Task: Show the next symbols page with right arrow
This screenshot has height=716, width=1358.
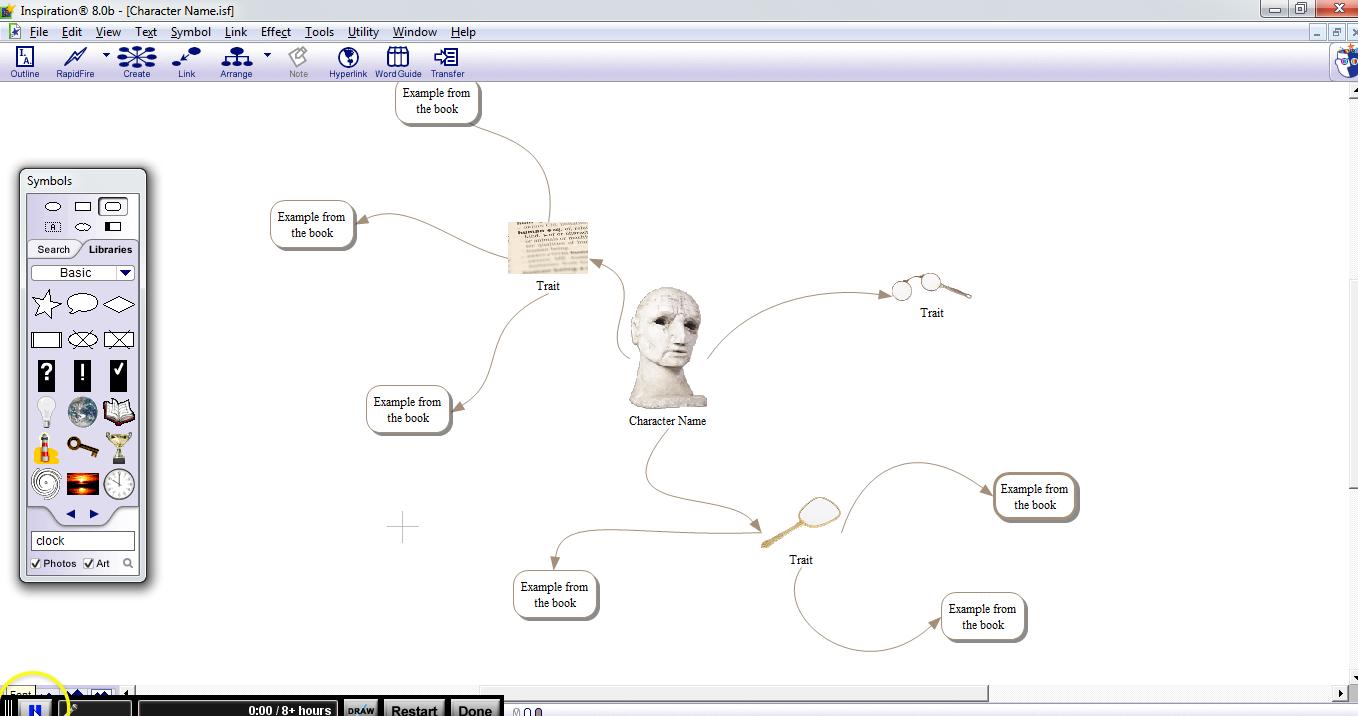Action: click(x=95, y=512)
